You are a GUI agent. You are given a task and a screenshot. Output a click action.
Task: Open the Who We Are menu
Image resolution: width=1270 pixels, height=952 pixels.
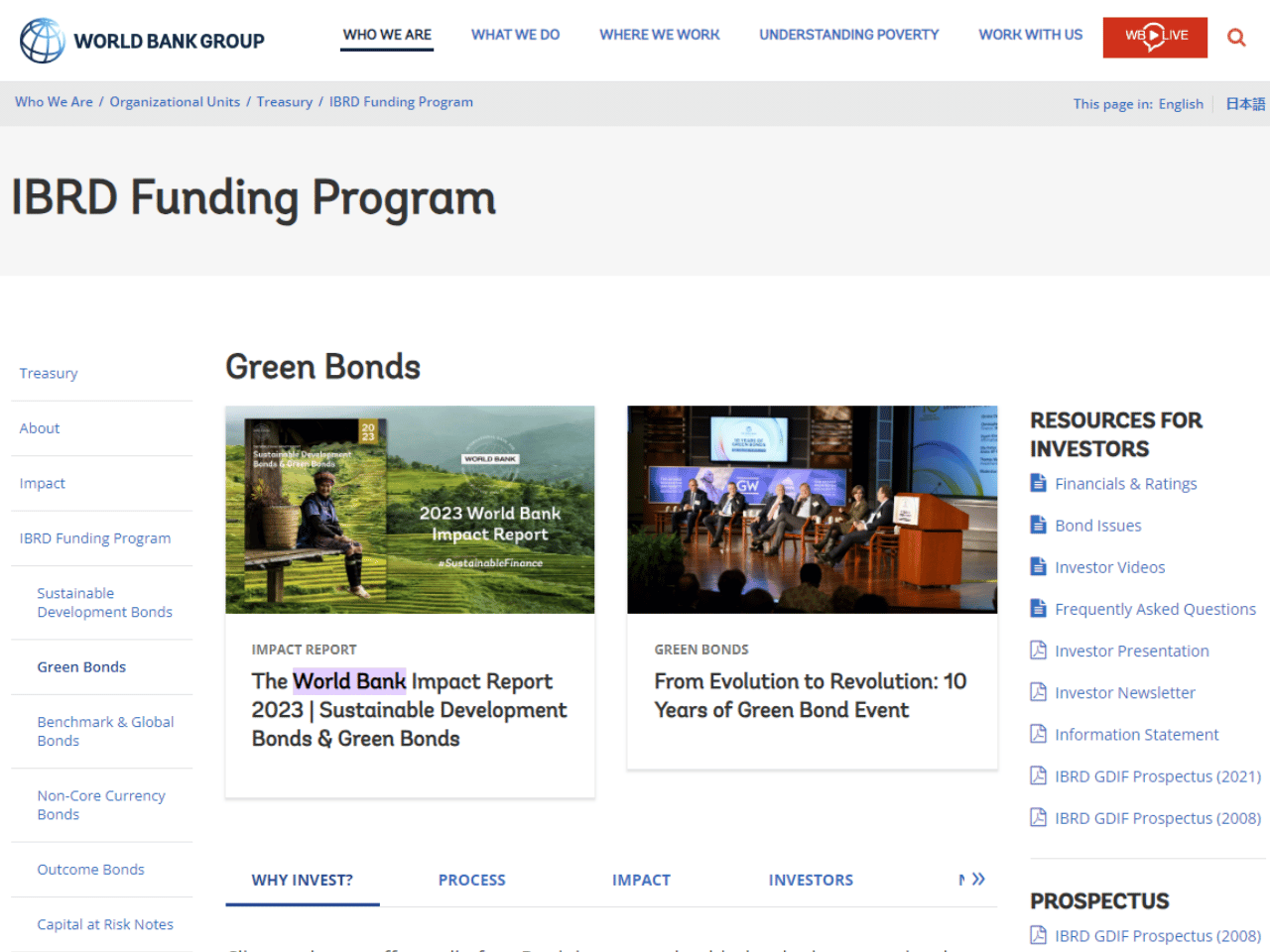[387, 35]
